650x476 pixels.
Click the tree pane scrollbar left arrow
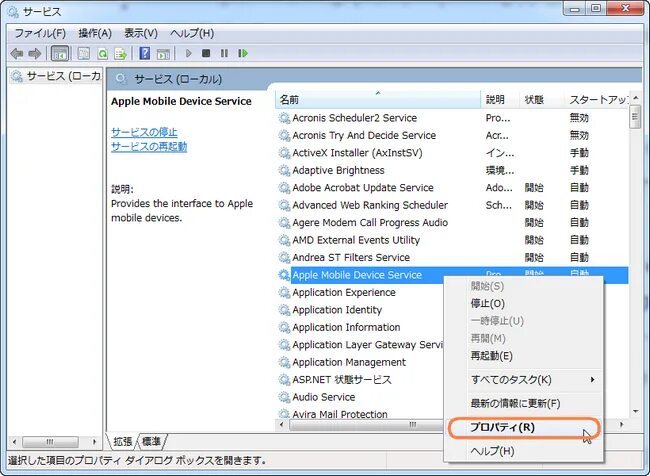click(x=14, y=442)
